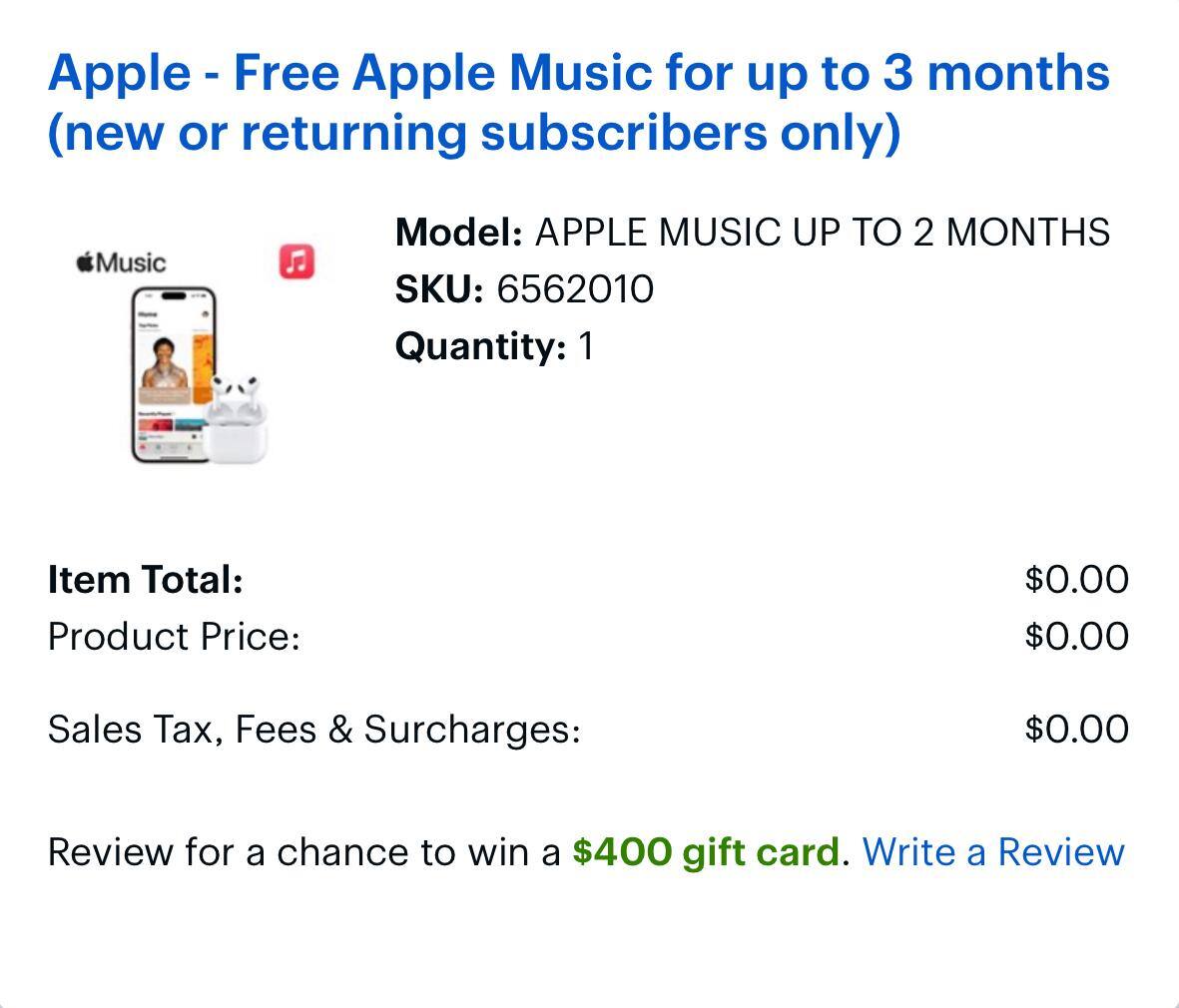Select the iPhone picture in product thumbnail
Viewport: 1179px width, 1008px height.
coord(173,375)
